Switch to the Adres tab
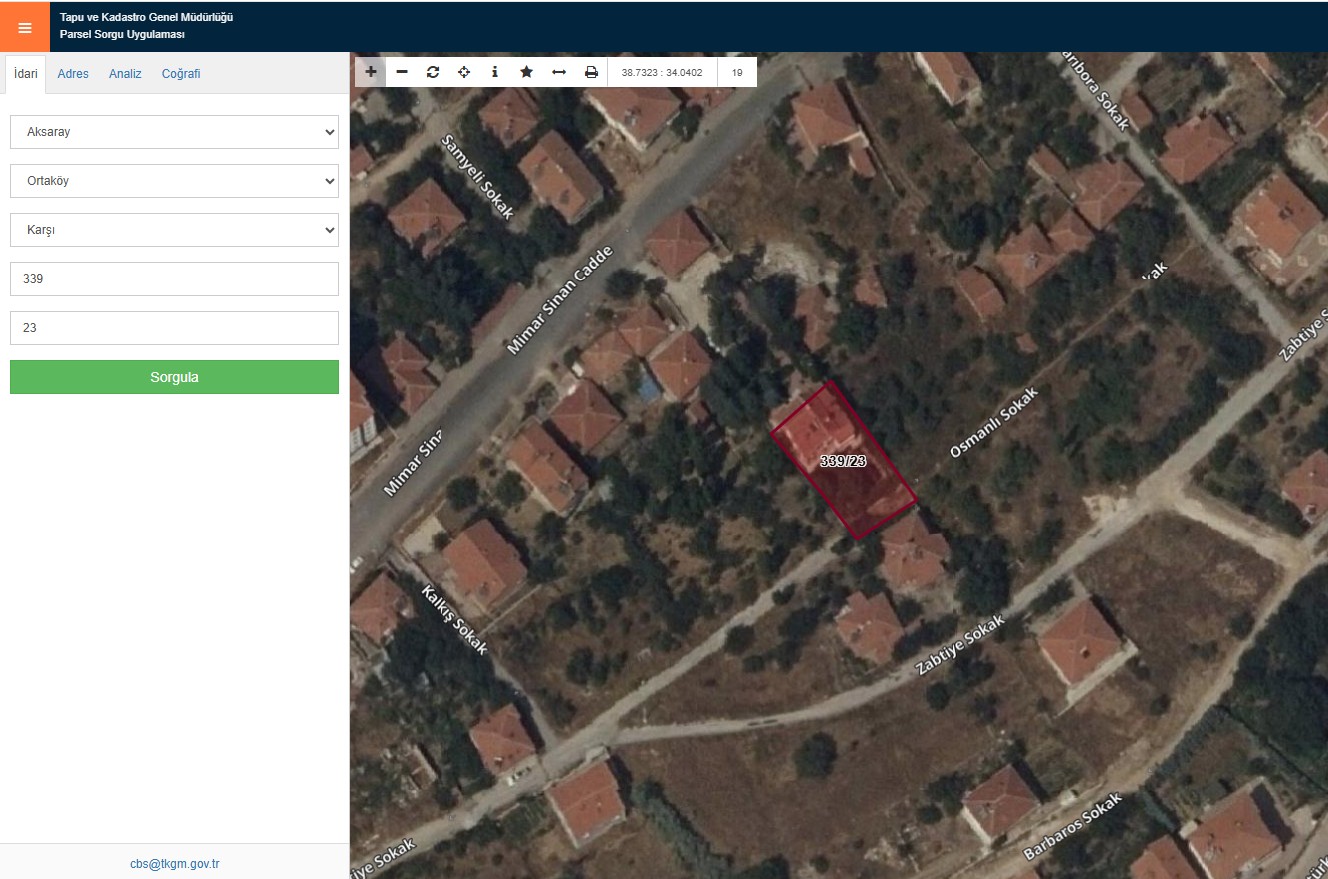Screen dimensions: 1328x879 (73, 74)
